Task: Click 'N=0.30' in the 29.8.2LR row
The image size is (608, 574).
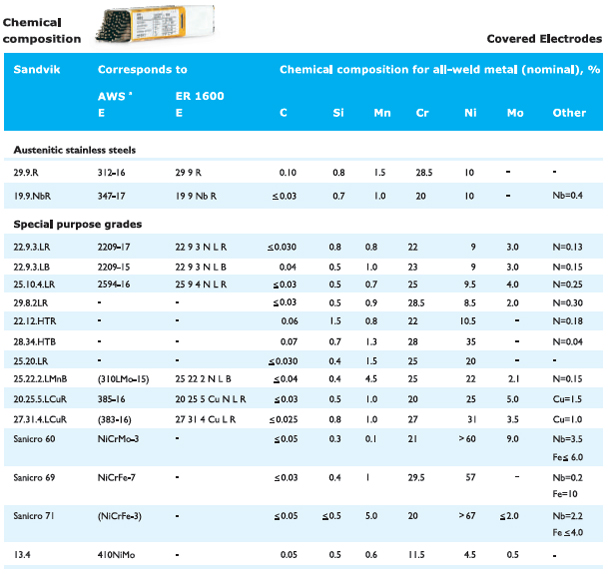Action: (x=567, y=303)
